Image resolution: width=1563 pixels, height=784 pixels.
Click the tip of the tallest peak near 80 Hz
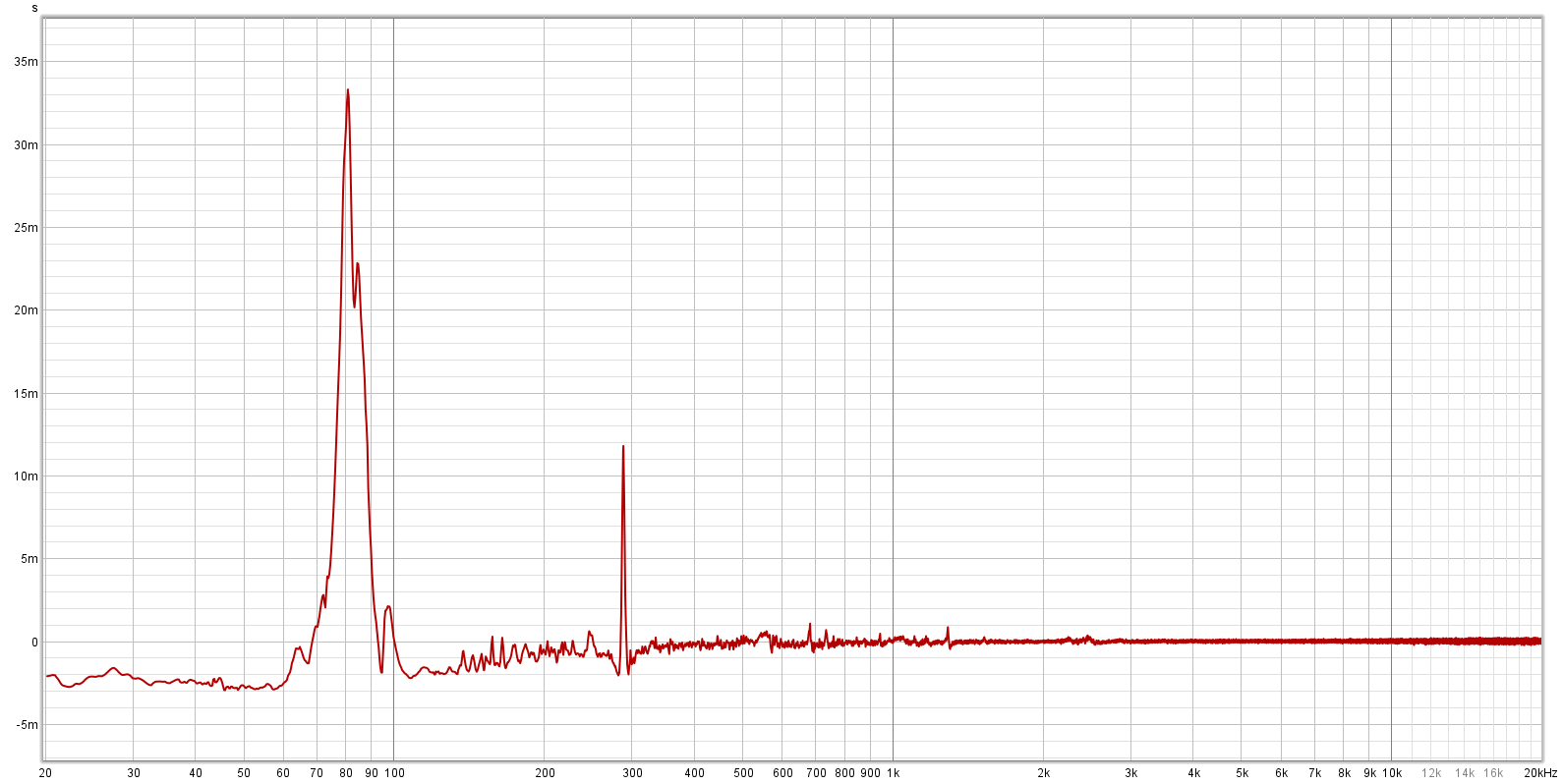[348, 90]
